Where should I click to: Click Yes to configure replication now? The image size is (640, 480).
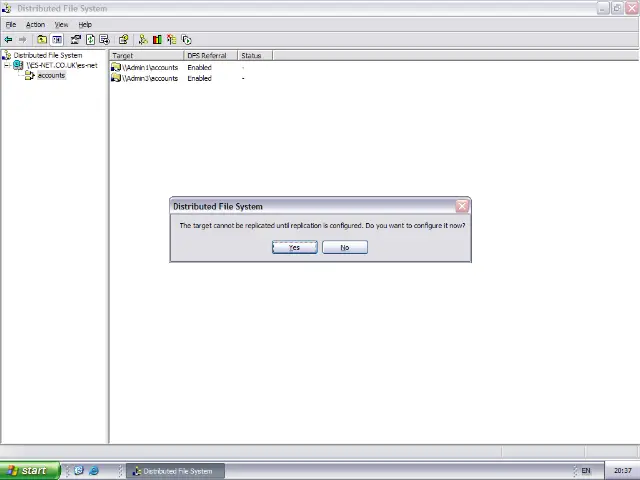[295, 247]
